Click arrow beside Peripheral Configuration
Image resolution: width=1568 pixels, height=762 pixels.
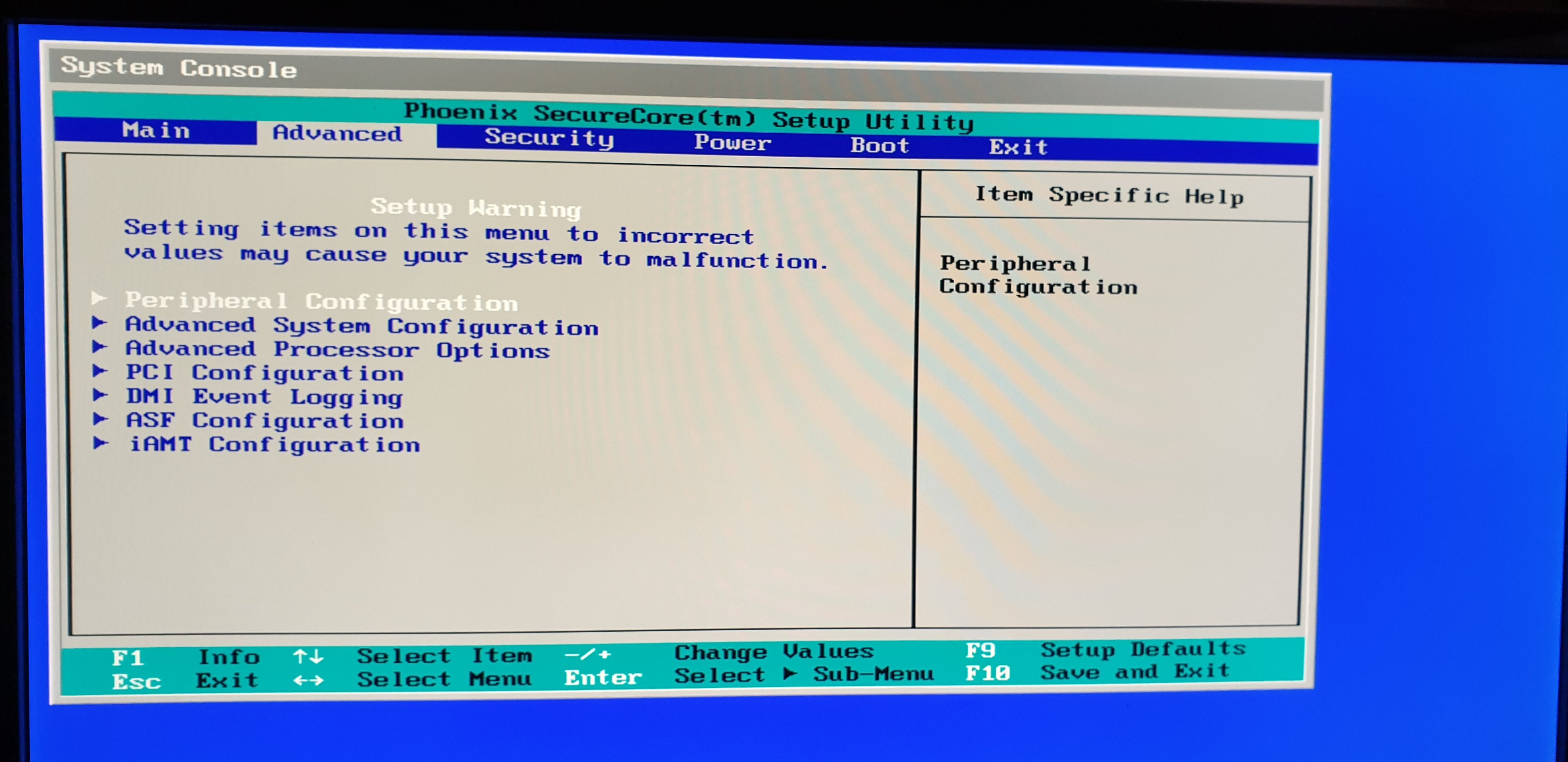click(x=98, y=298)
